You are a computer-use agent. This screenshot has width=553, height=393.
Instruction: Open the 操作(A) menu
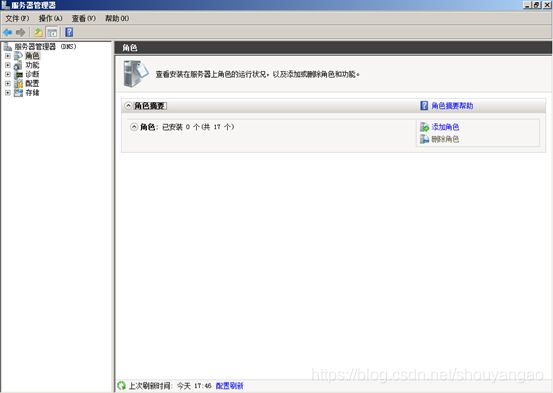pos(50,18)
